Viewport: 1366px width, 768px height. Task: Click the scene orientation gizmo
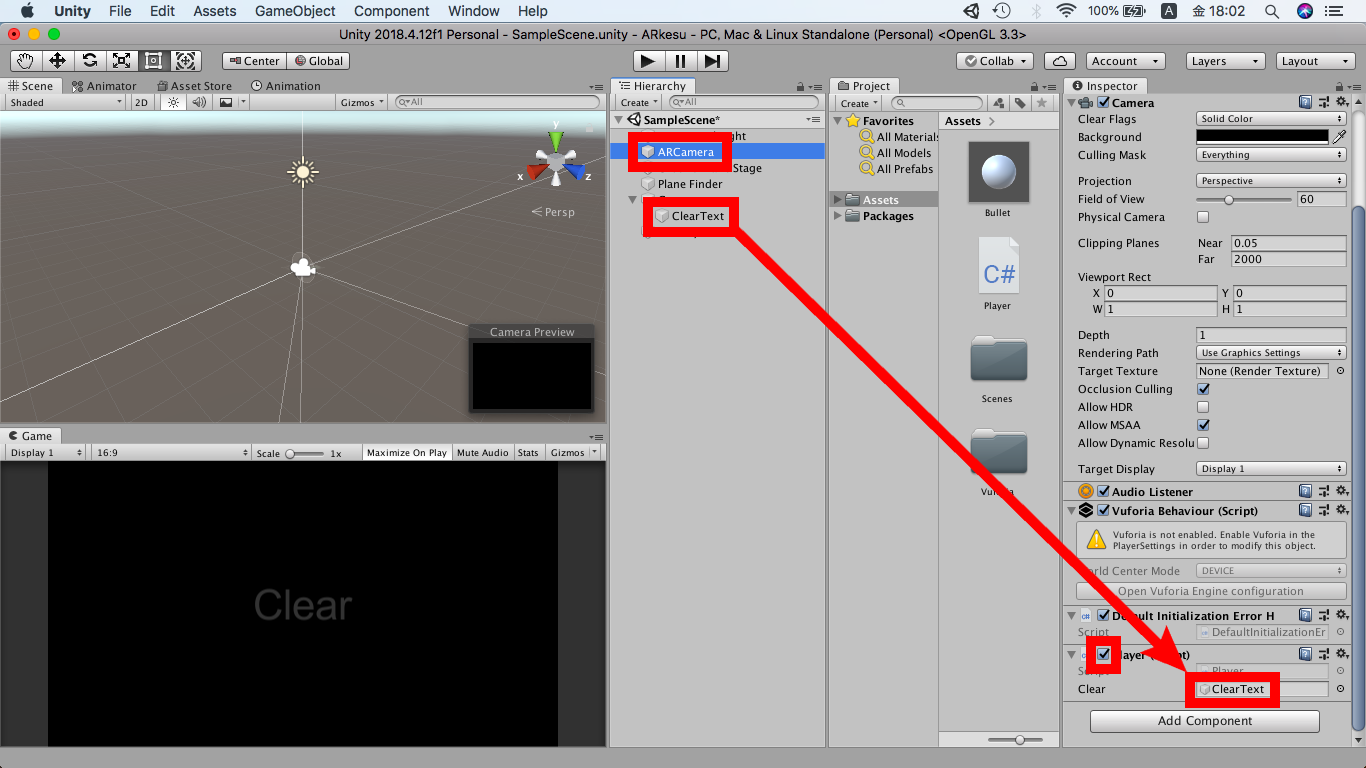coord(555,159)
